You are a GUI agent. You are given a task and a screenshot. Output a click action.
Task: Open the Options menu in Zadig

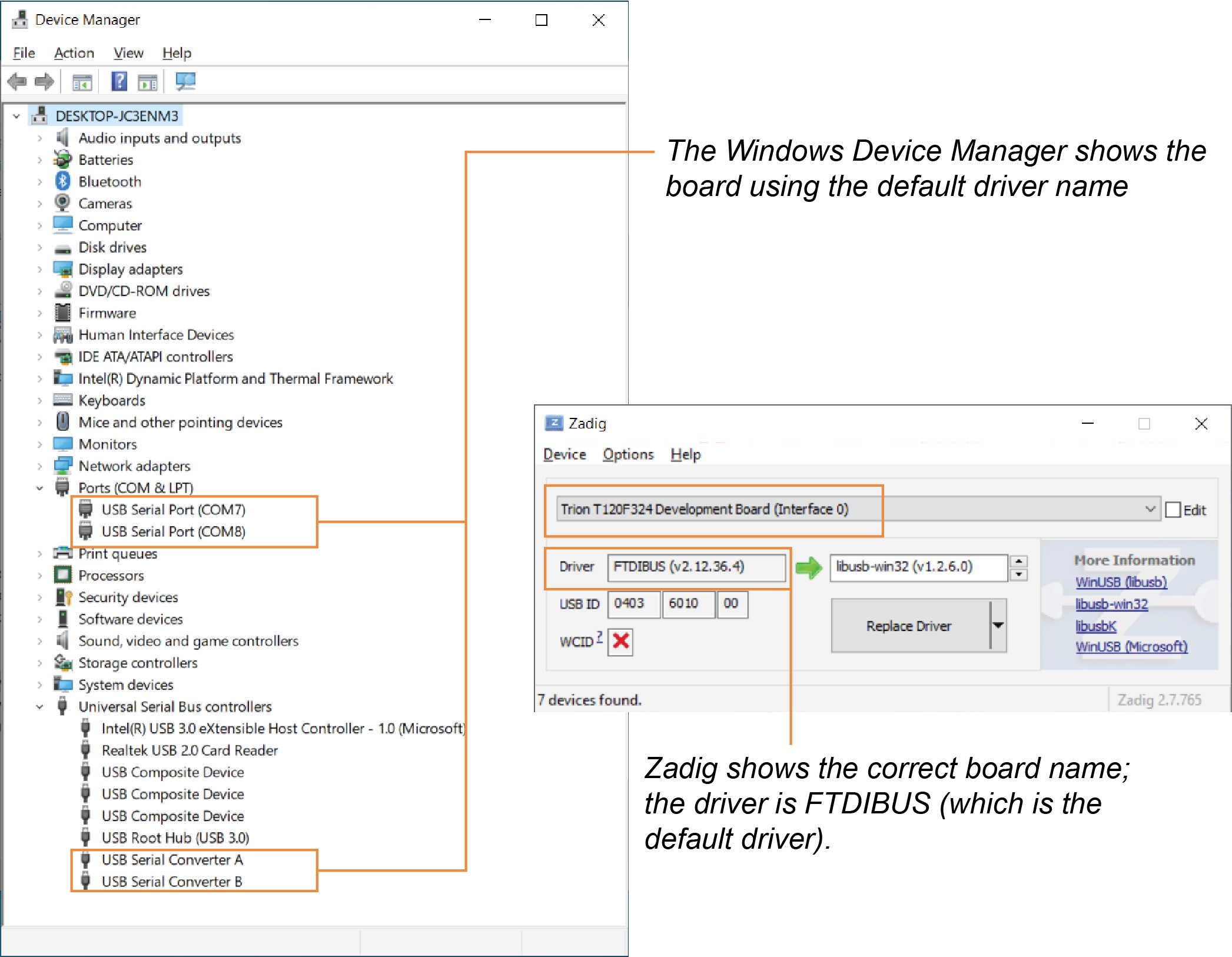(627, 454)
